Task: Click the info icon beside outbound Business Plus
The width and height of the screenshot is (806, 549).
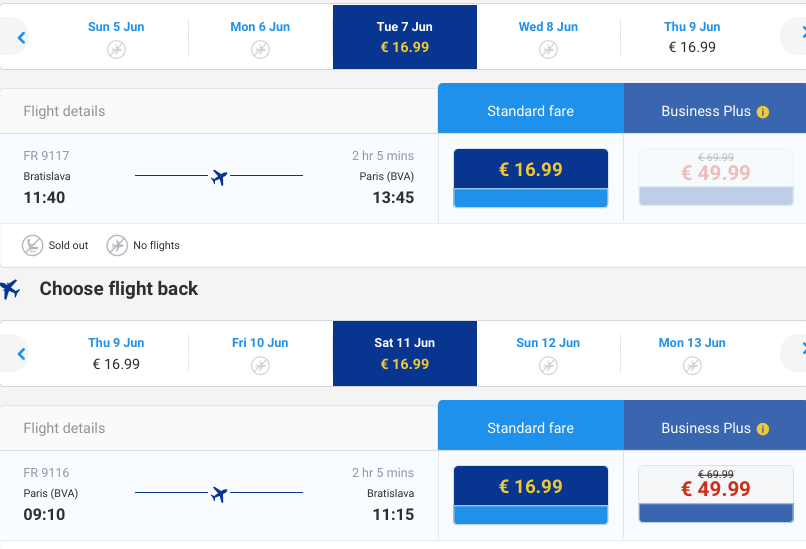Action: [x=763, y=112]
